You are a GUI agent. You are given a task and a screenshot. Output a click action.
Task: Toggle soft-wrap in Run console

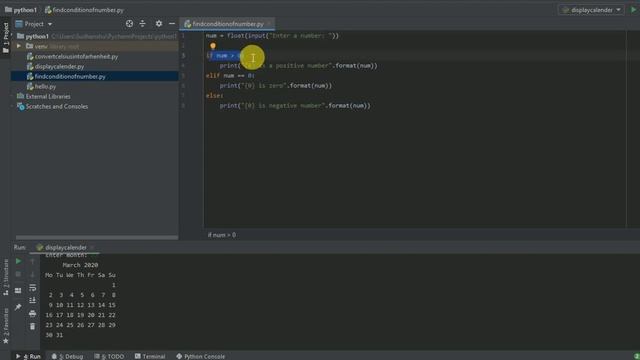33,288
